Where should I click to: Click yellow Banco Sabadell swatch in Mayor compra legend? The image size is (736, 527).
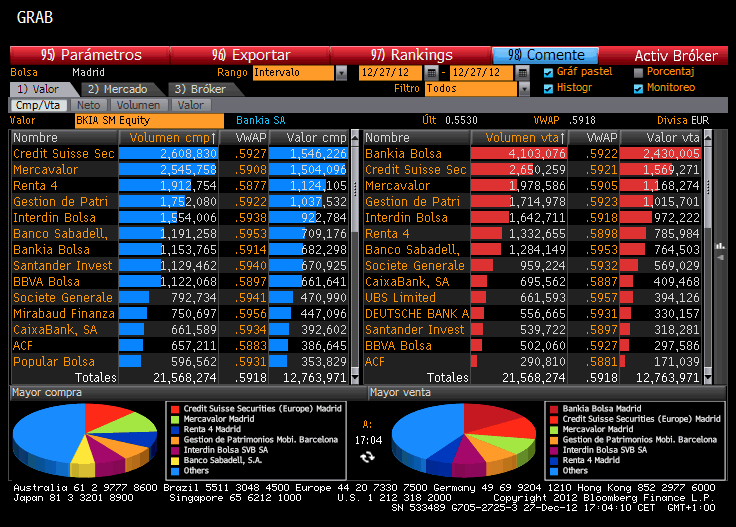click(175, 460)
